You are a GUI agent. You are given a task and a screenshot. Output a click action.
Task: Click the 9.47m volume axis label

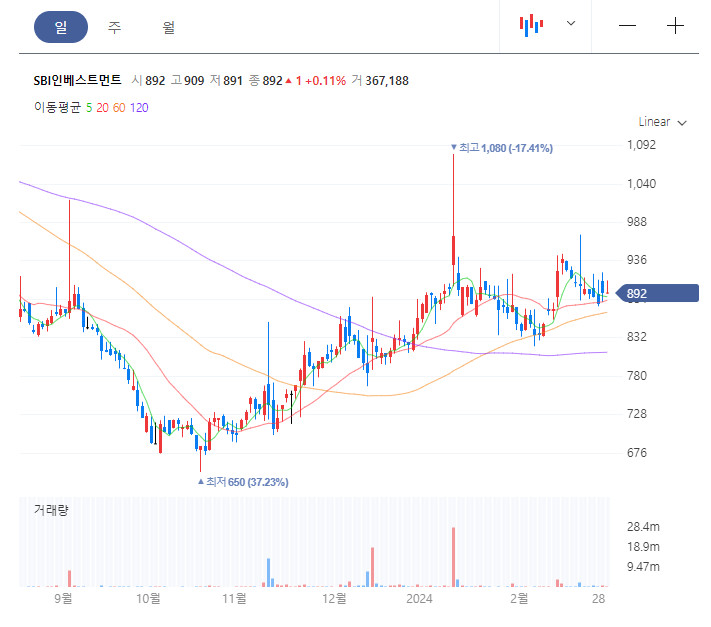point(643,567)
